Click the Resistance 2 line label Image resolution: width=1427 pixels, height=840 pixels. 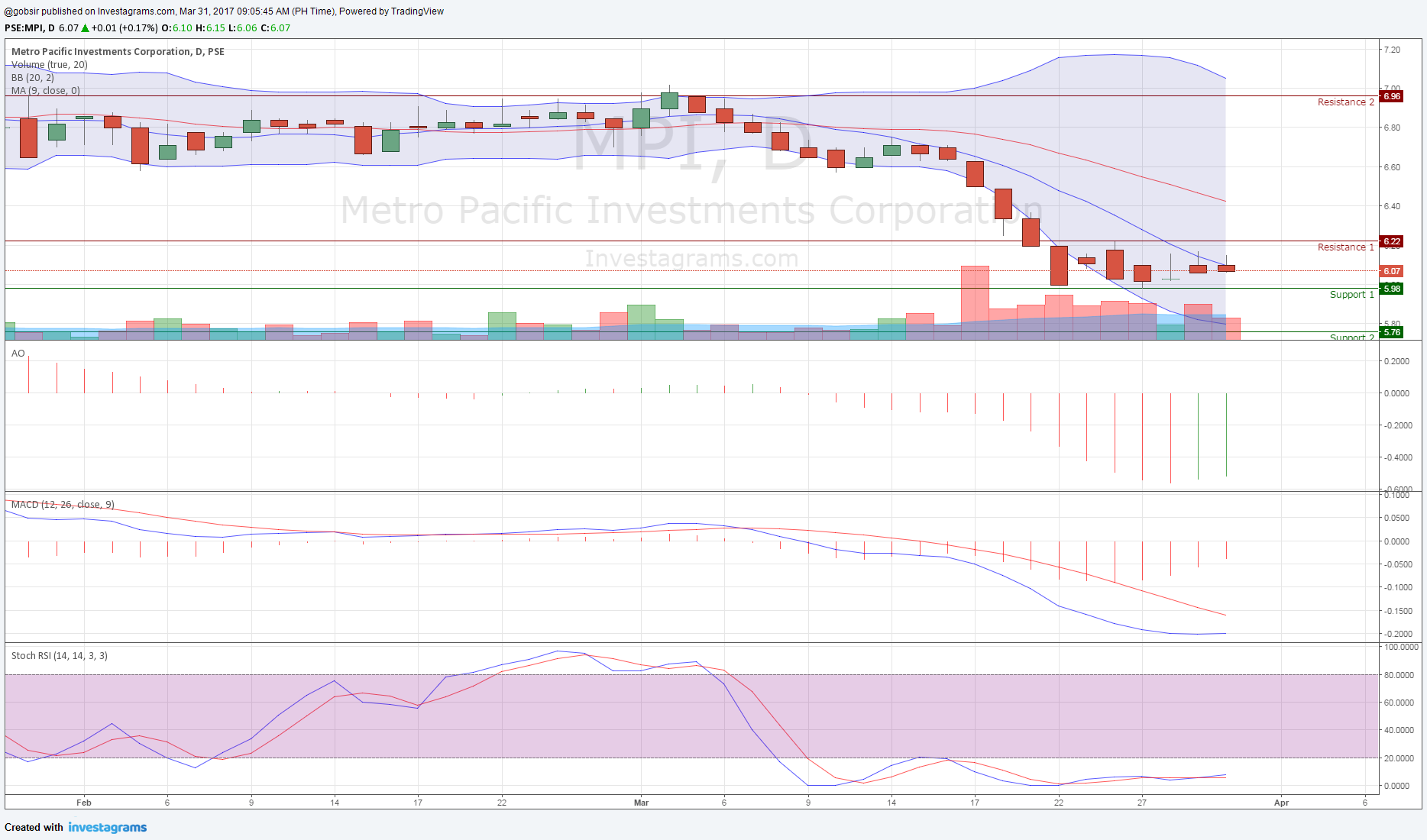(x=1345, y=102)
